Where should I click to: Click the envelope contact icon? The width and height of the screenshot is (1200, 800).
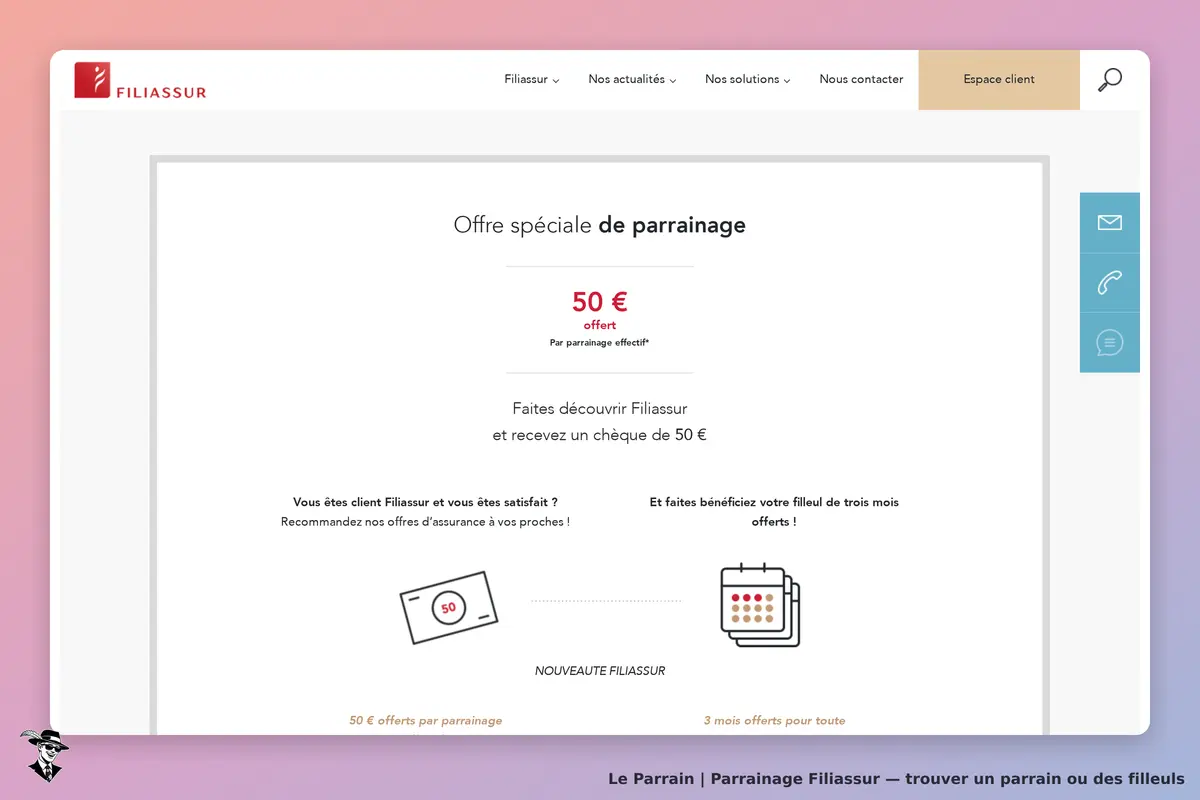tap(1110, 222)
